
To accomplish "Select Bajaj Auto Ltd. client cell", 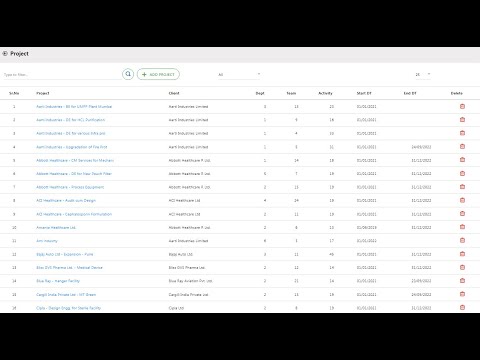I will coord(181,254).
